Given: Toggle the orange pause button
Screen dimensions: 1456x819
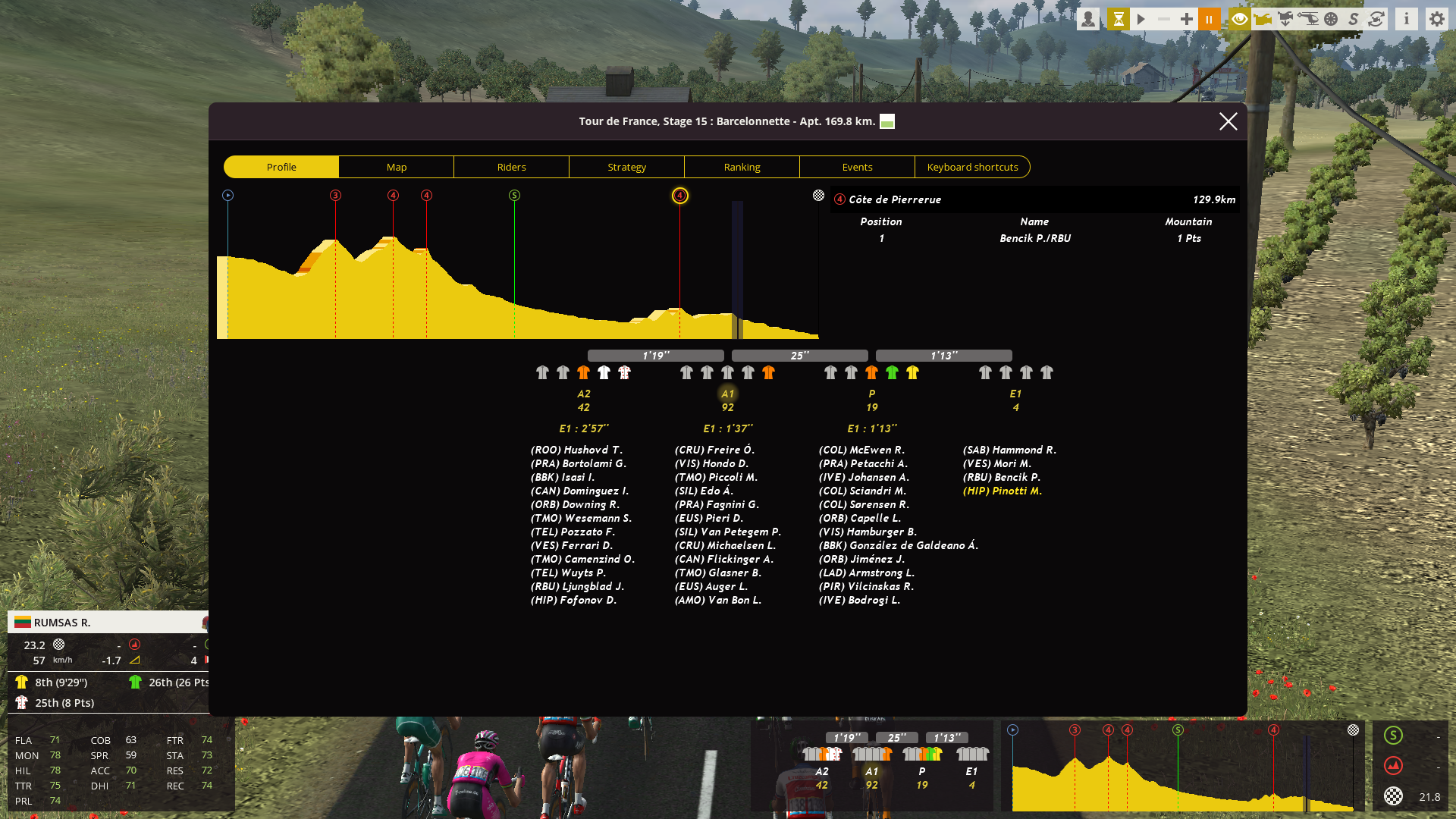Looking at the screenshot, I should 1209,19.
